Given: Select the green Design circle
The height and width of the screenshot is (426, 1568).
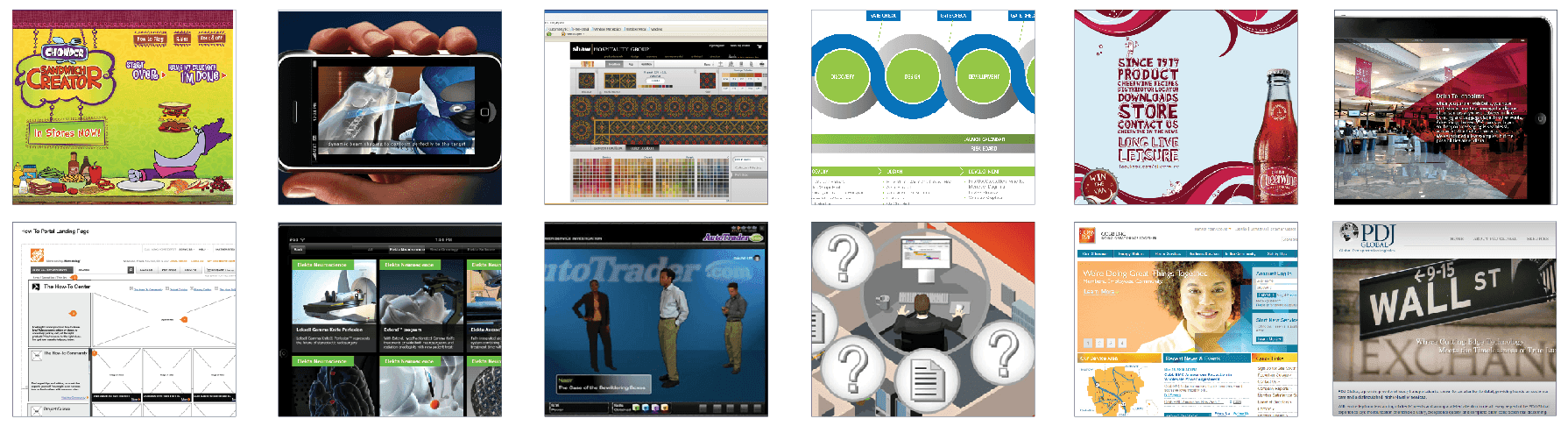Looking at the screenshot, I should click(x=912, y=77).
